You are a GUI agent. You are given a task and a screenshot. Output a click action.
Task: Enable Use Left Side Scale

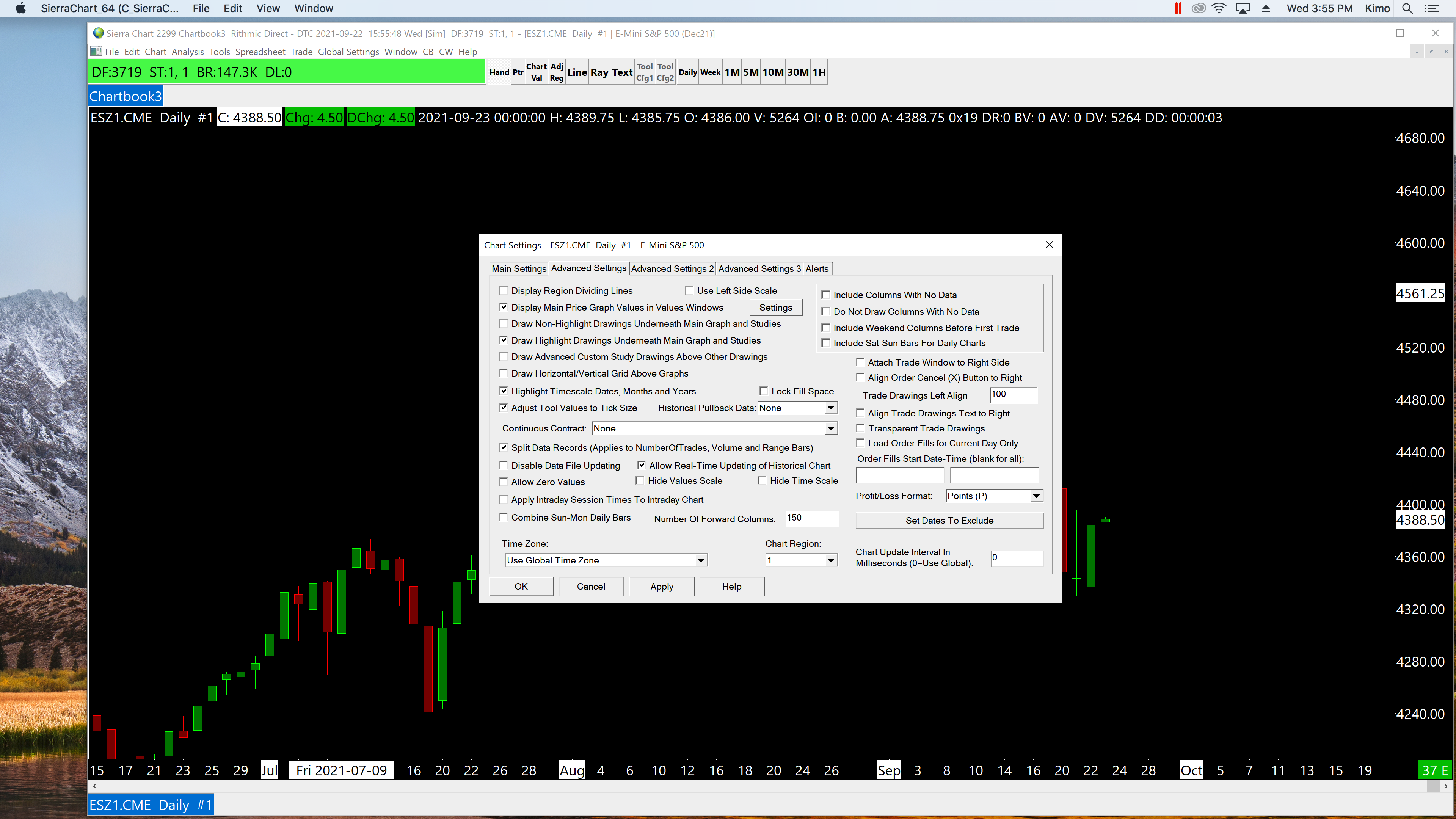coord(689,290)
